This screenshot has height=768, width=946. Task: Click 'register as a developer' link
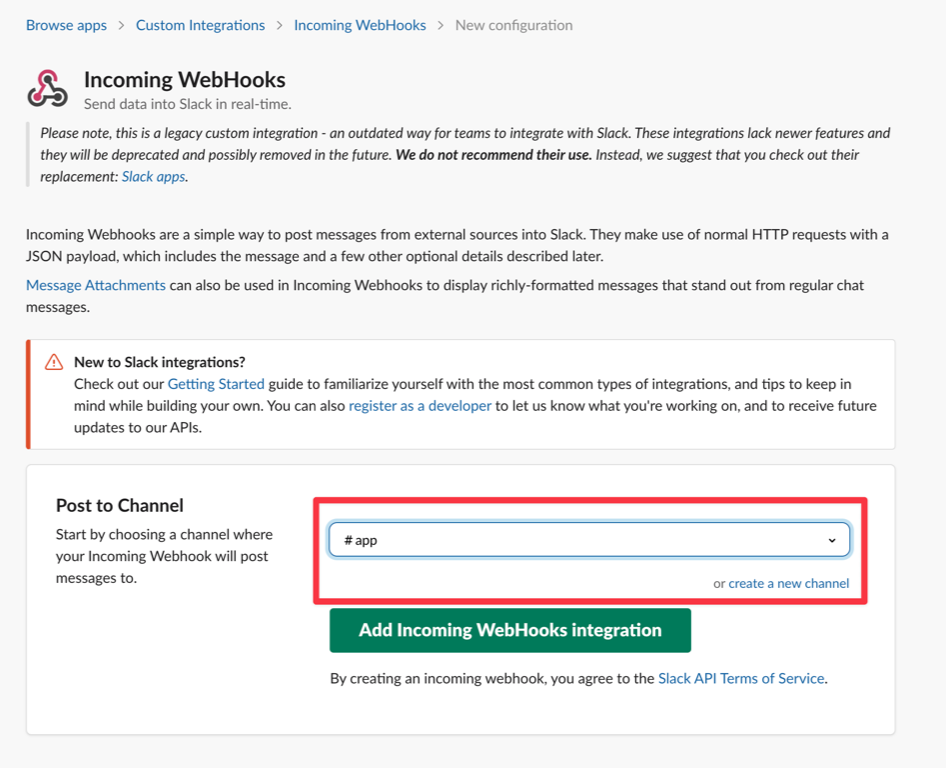point(420,406)
